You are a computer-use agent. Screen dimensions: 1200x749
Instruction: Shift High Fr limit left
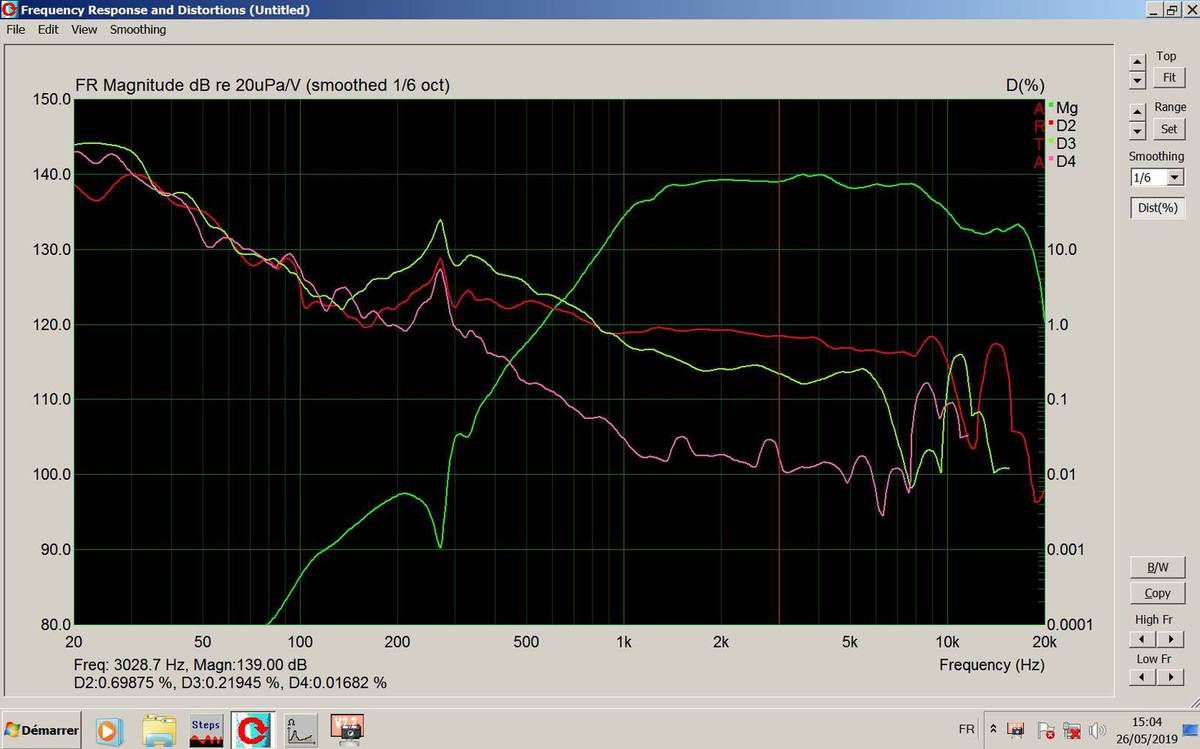[1143, 639]
